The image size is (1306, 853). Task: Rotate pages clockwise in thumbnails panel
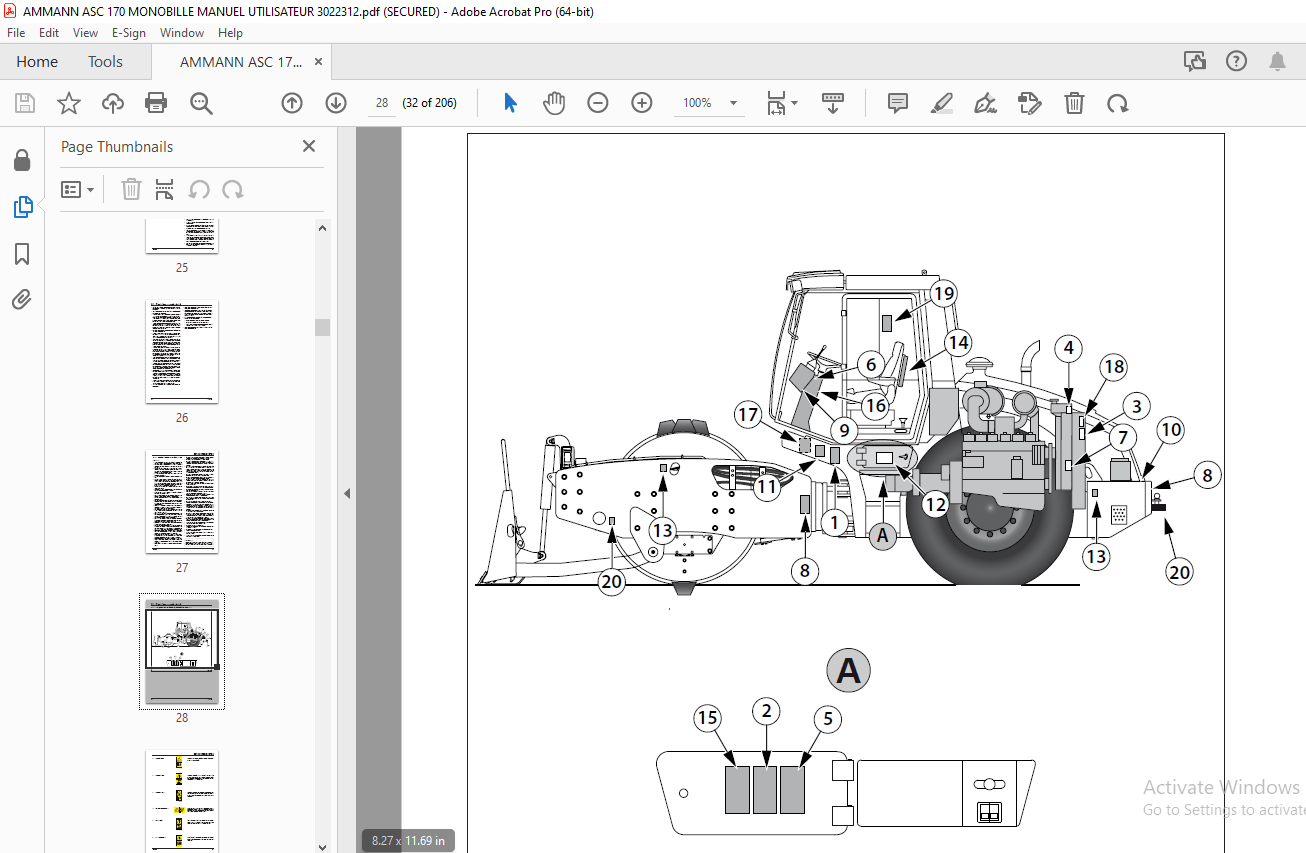pos(233,190)
